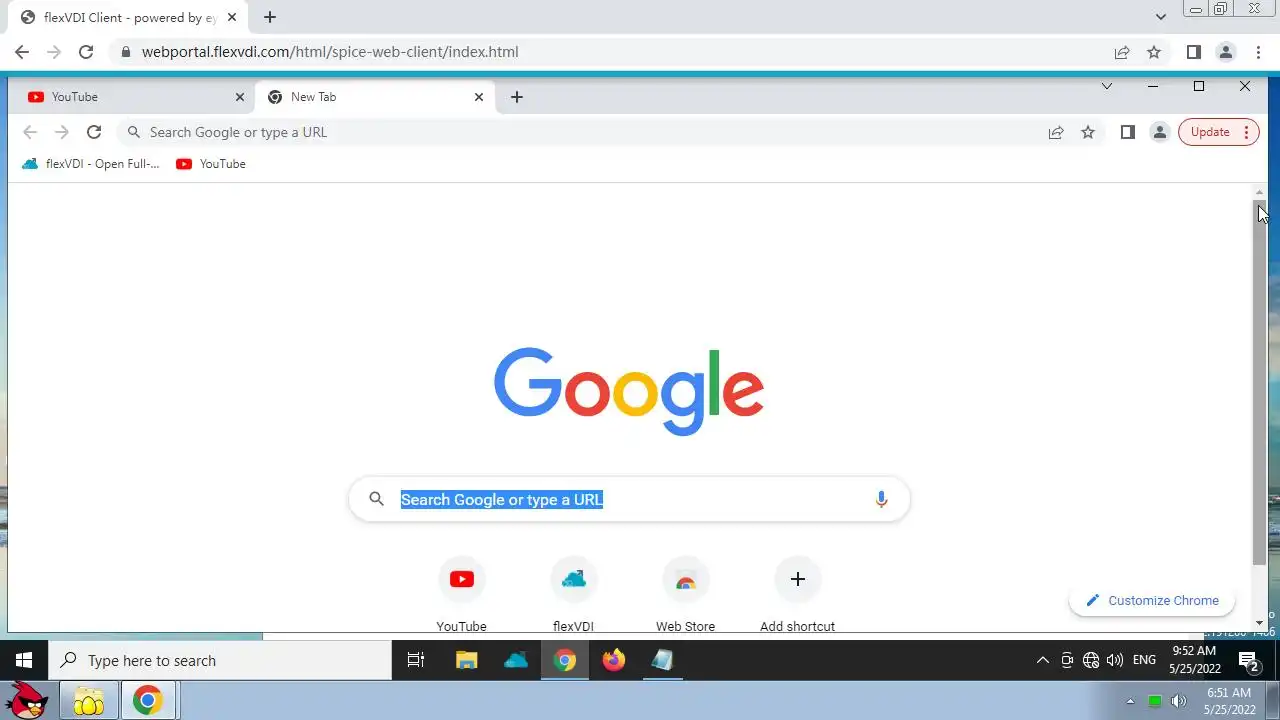Image resolution: width=1280 pixels, height=720 pixels.
Task: Open the outer browser side panel
Action: pos(1194,52)
